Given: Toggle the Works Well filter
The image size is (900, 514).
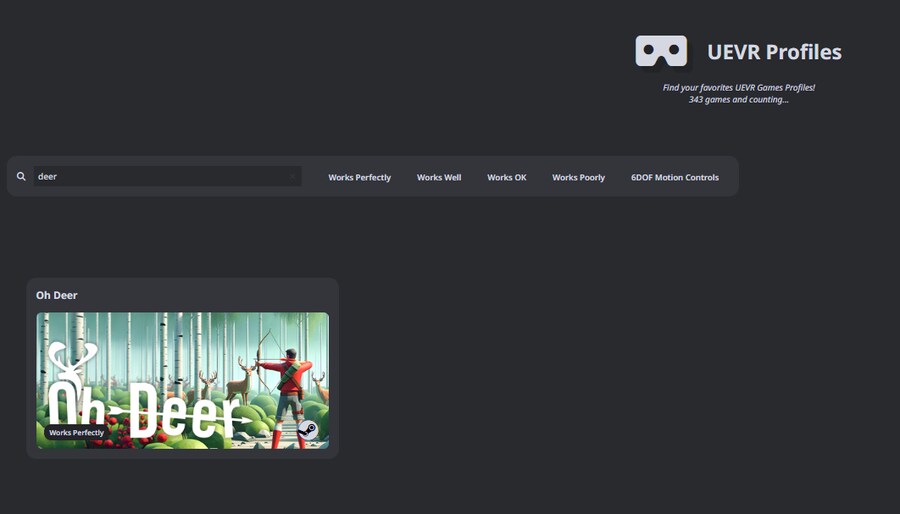Looking at the screenshot, I should [439, 178].
